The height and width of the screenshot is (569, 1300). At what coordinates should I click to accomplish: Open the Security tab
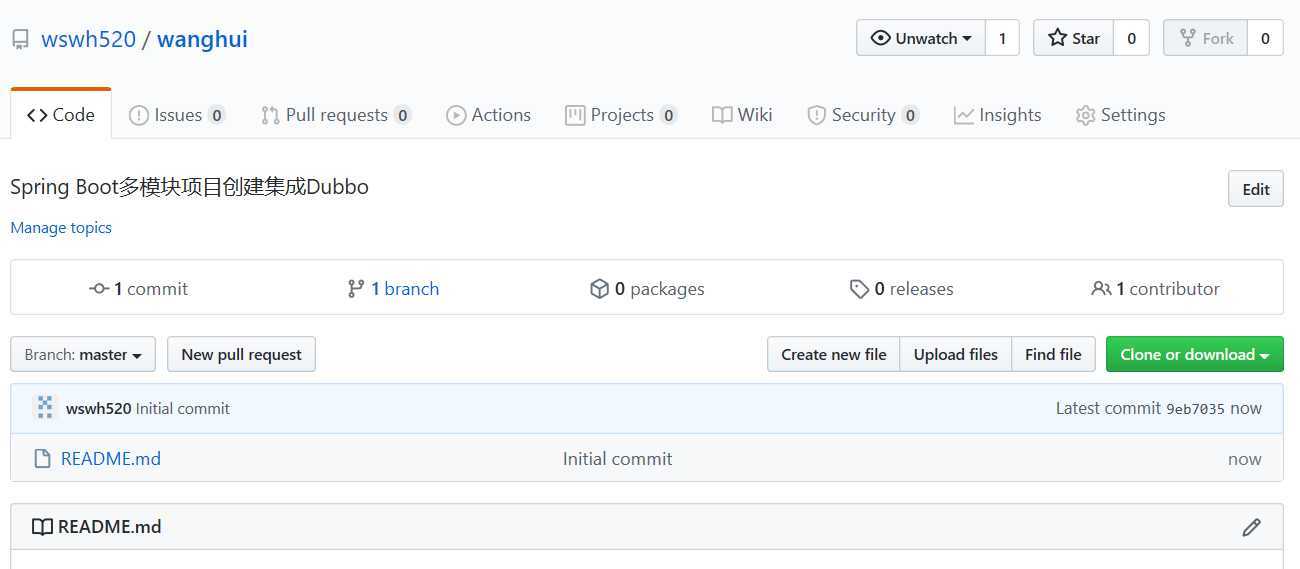coord(863,115)
